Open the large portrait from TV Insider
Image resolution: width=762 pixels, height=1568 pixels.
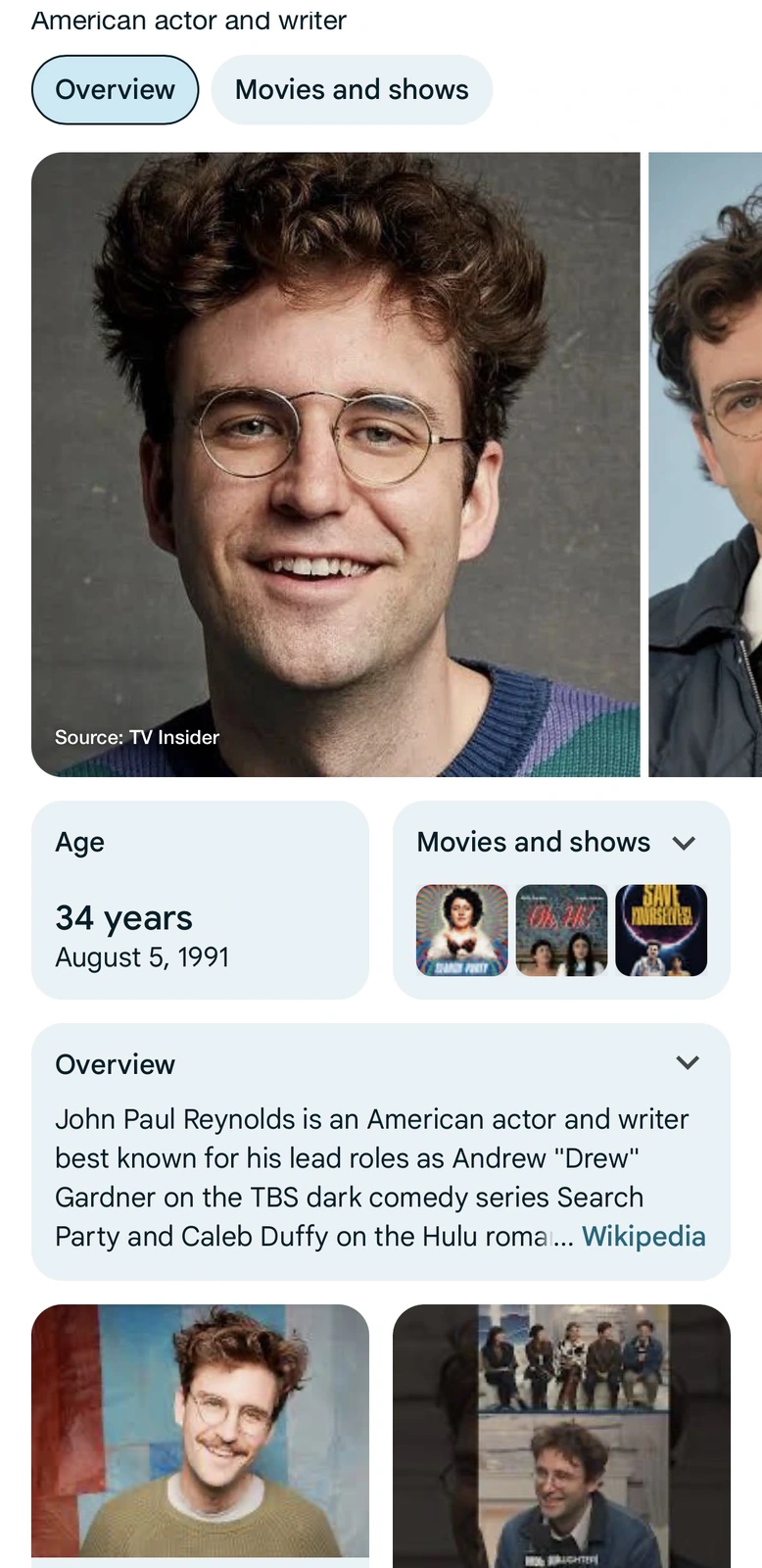(335, 464)
